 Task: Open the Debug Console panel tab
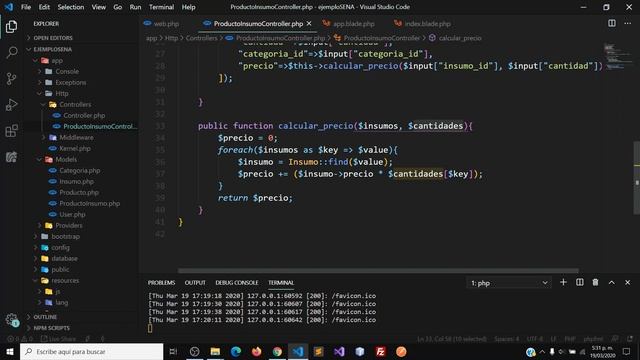click(x=237, y=282)
